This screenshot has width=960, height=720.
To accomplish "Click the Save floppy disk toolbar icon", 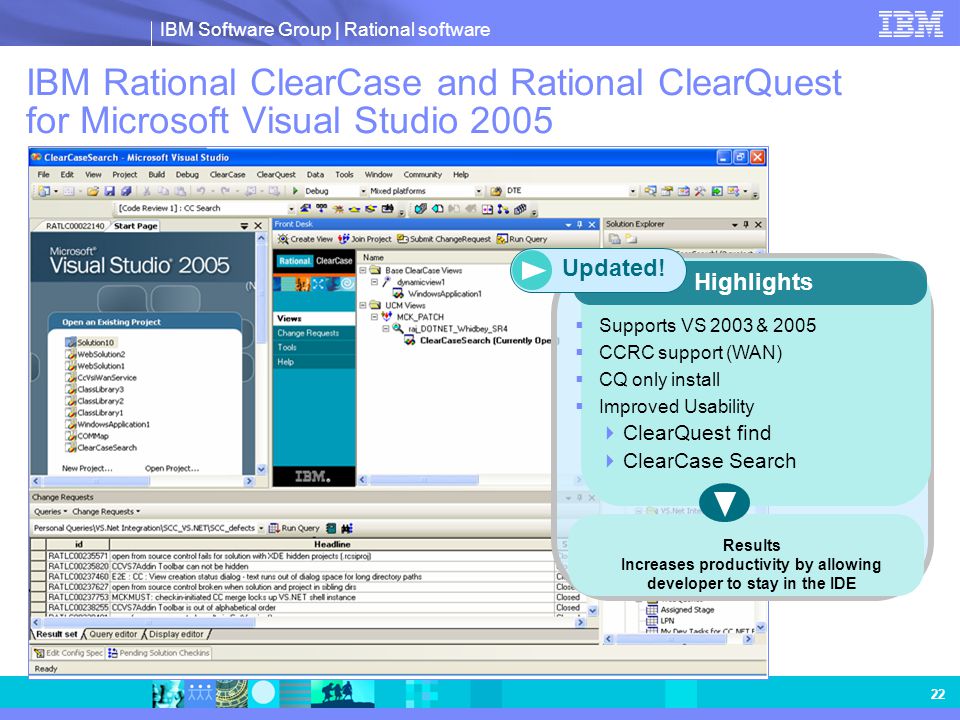I will click(110, 191).
